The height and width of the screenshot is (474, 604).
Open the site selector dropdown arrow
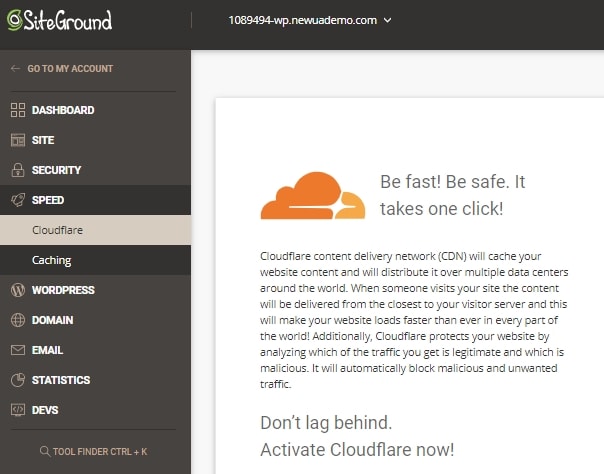tap(388, 20)
